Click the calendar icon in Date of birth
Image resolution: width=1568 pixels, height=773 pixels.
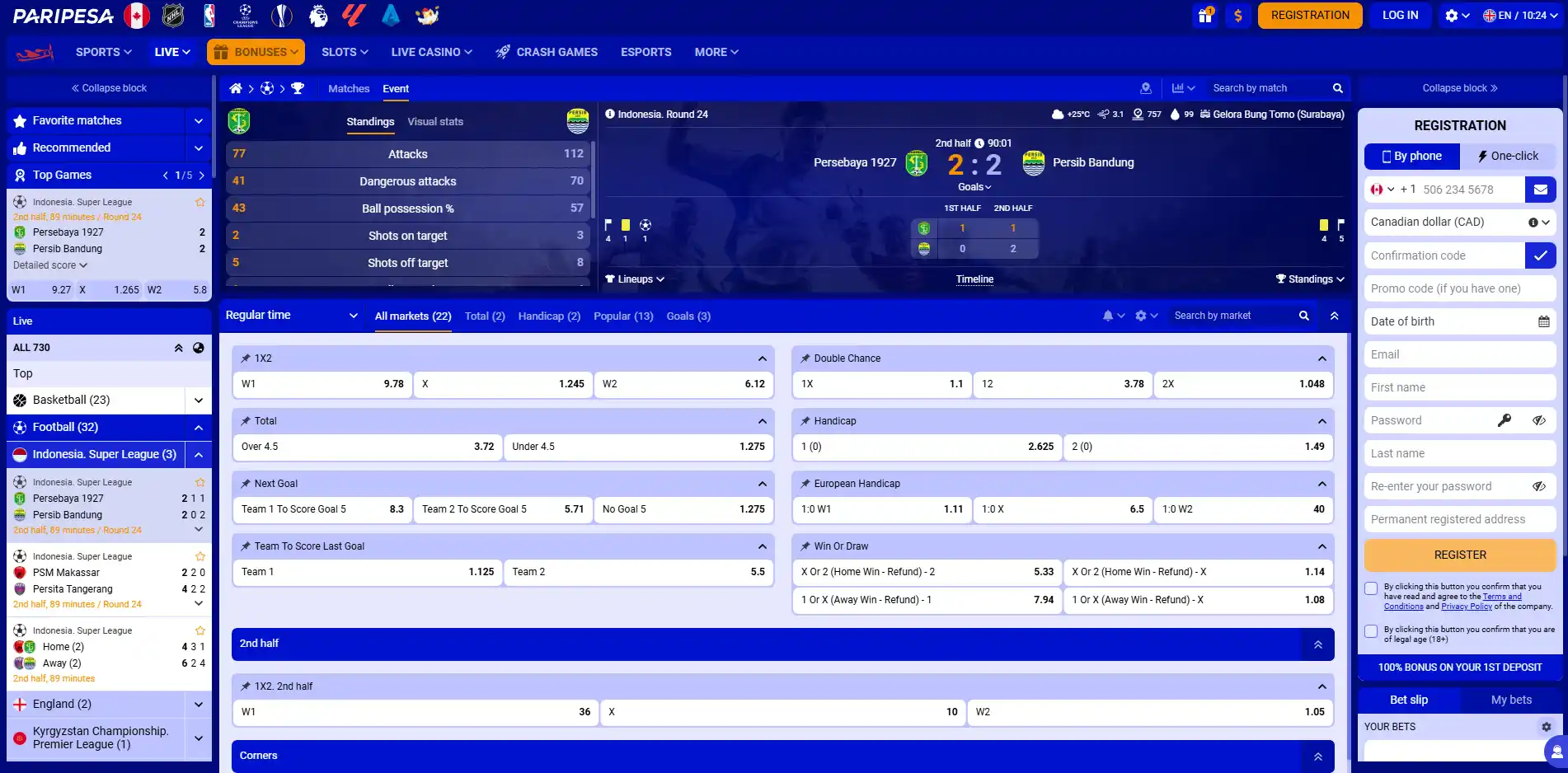click(x=1543, y=321)
